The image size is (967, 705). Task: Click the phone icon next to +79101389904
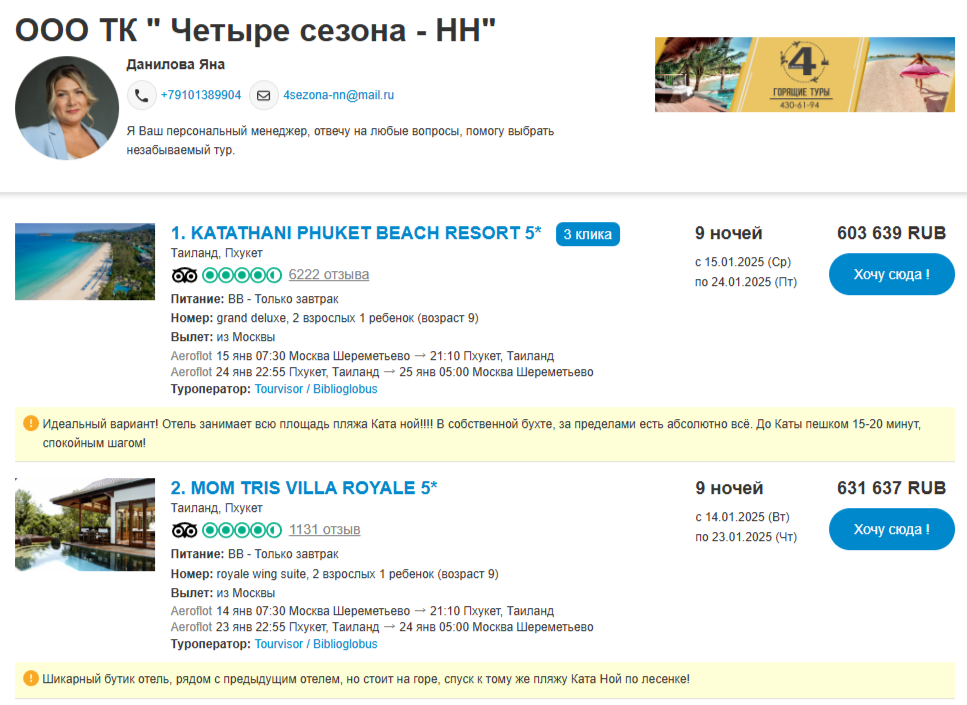point(141,96)
